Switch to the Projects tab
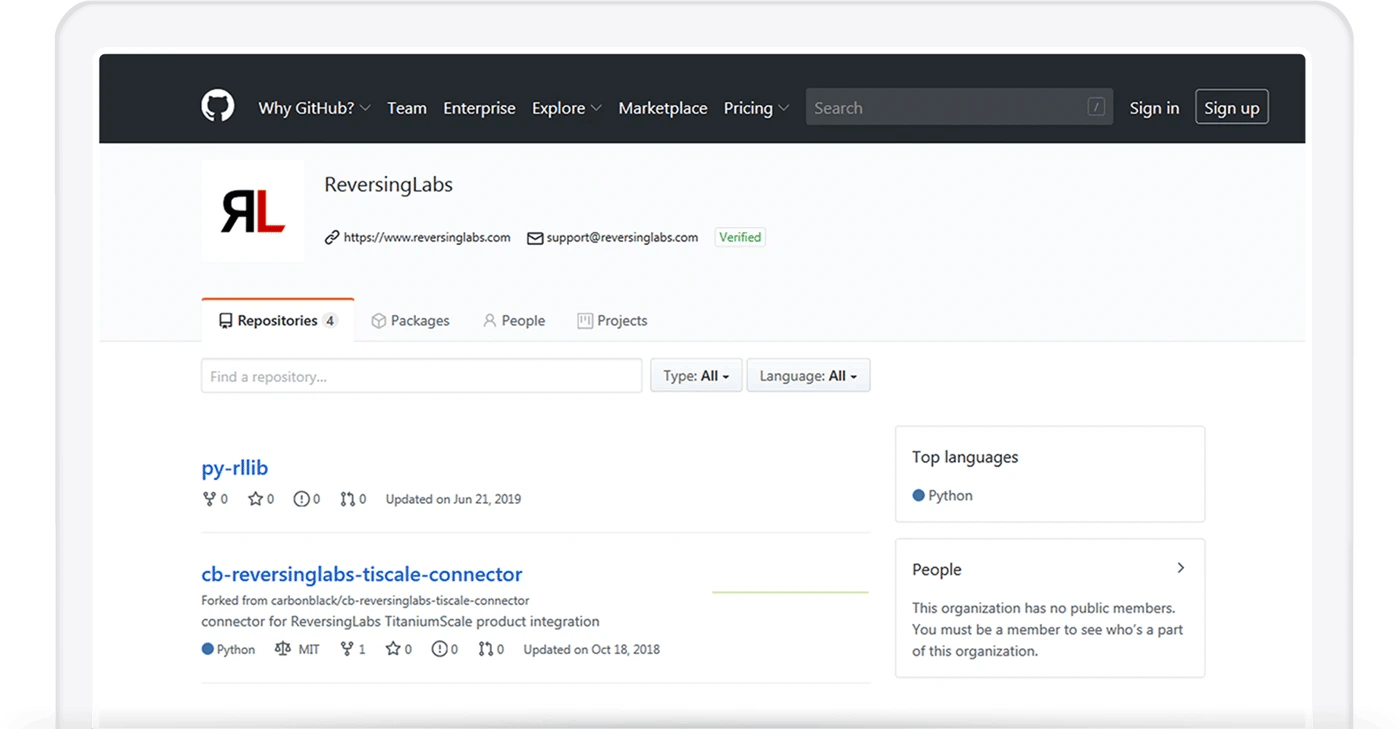 tap(612, 321)
